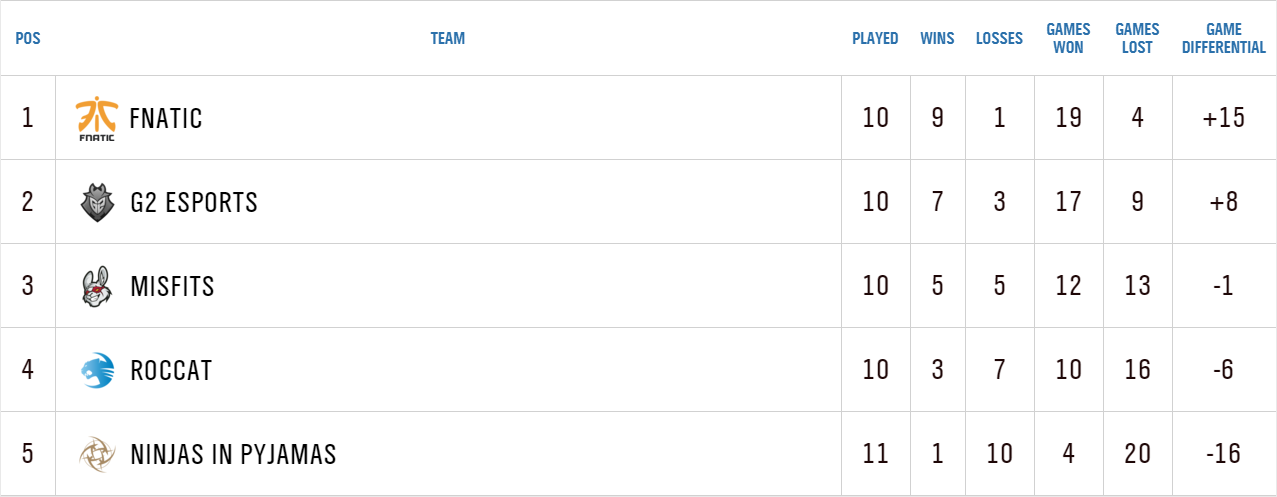The height and width of the screenshot is (497, 1277).
Task: Click the Fnatic team logo
Action: pos(96,118)
